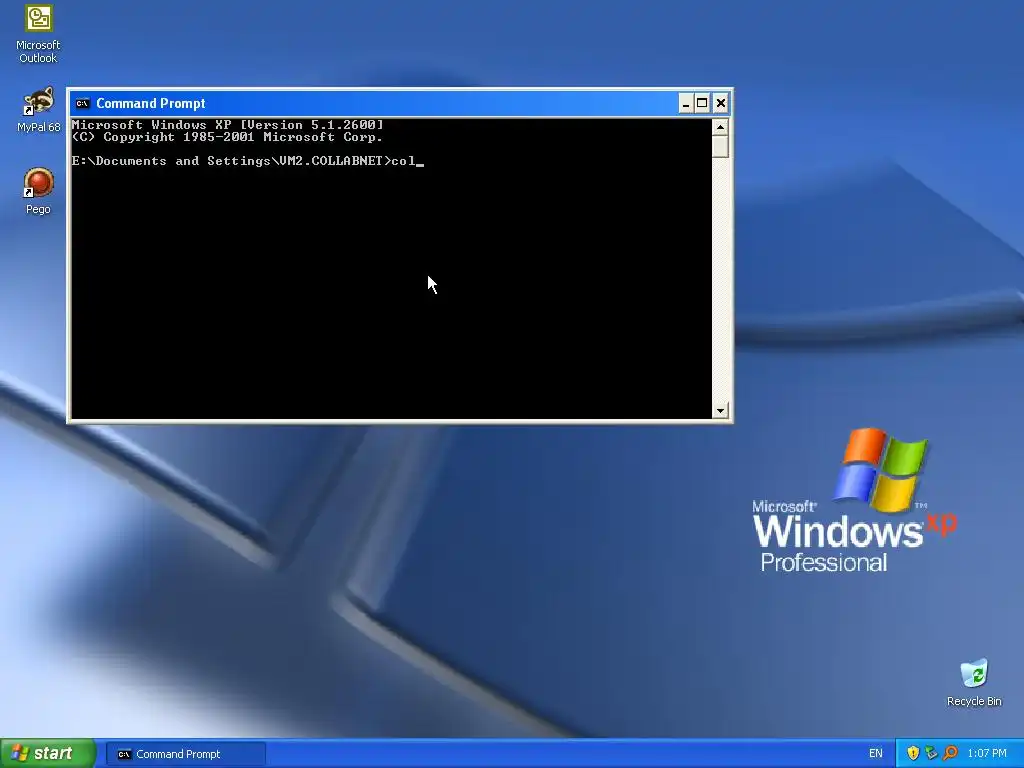Click the network connection tray icon
The image size is (1024, 768).
[931, 753]
